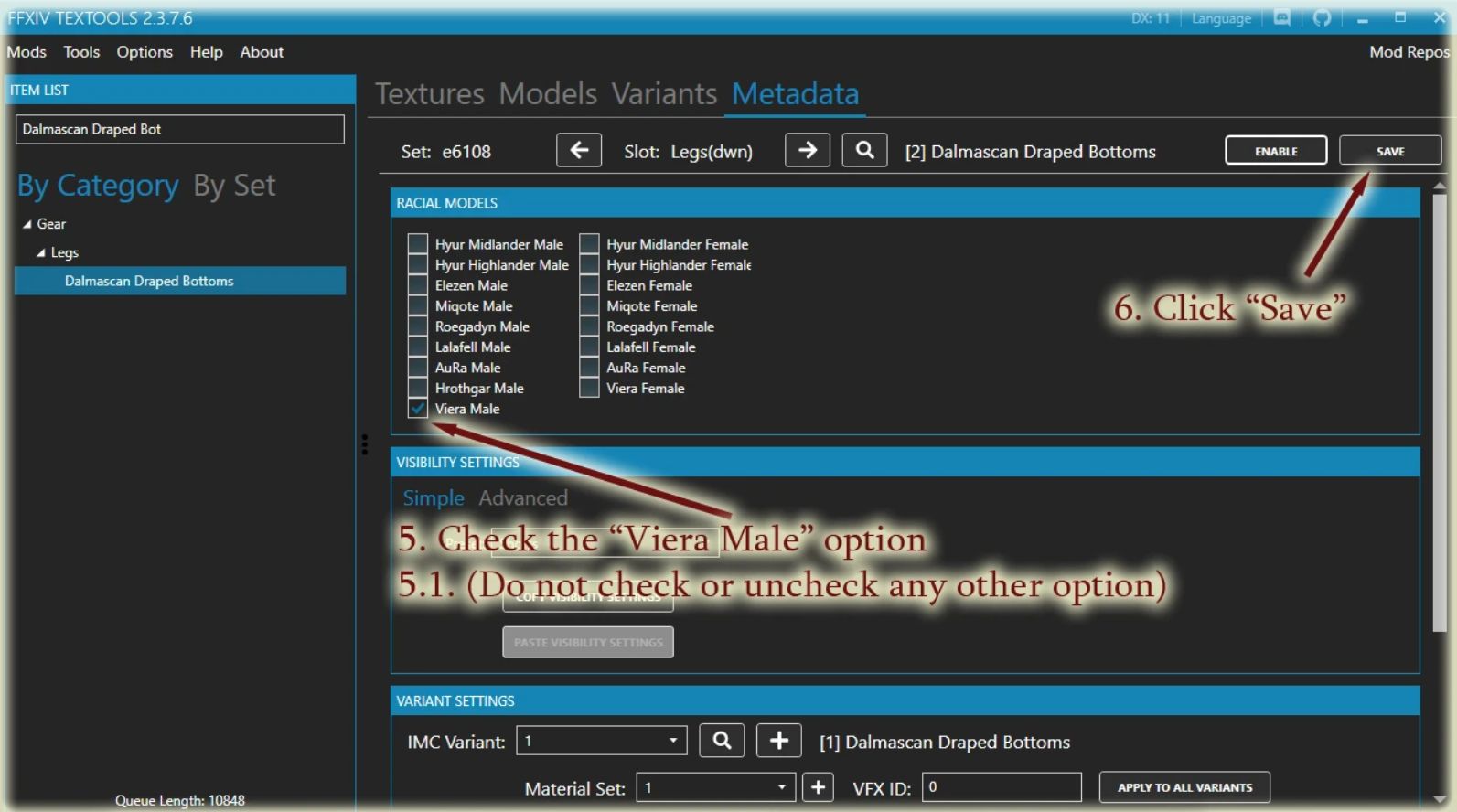
Task: Check Hyur Midlander Female
Action: click(x=589, y=244)
